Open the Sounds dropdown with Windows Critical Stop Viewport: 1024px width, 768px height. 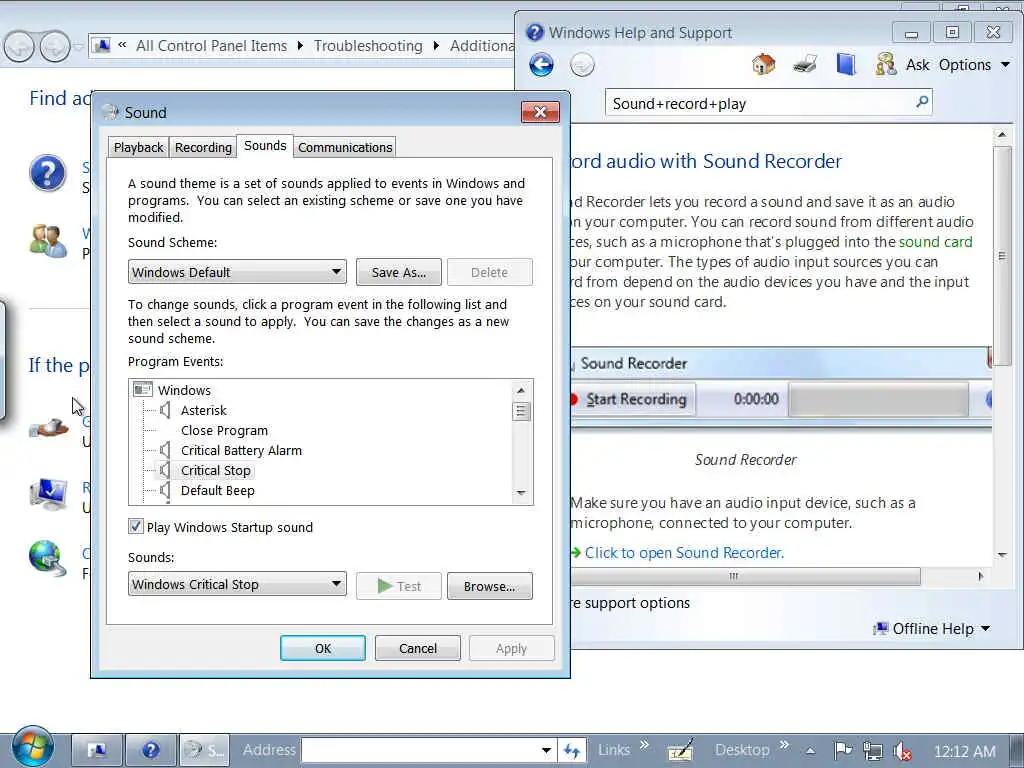(x=237, y=584)
